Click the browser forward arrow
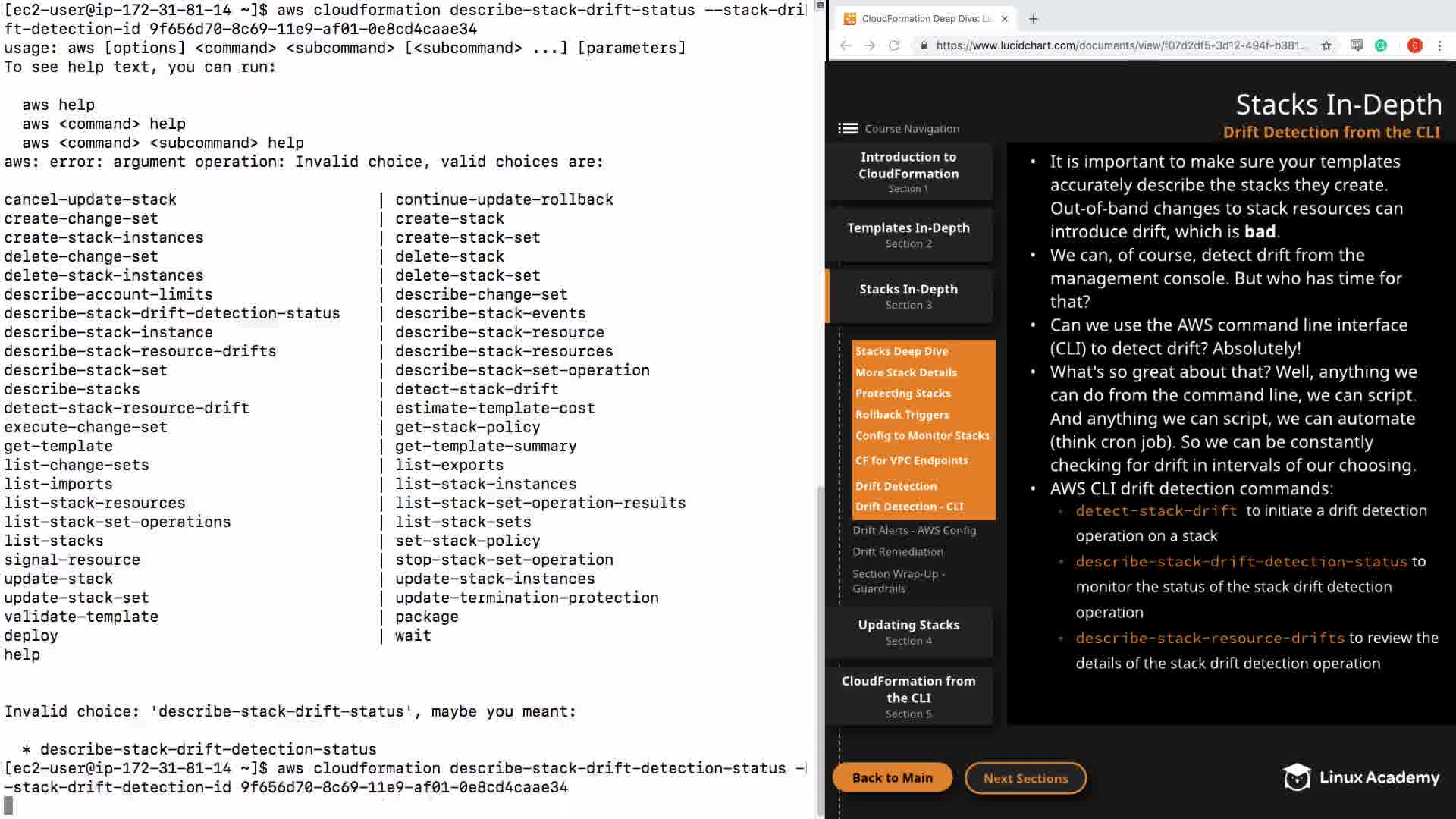This screenshot has width=1456, height=819. [870, 45]
